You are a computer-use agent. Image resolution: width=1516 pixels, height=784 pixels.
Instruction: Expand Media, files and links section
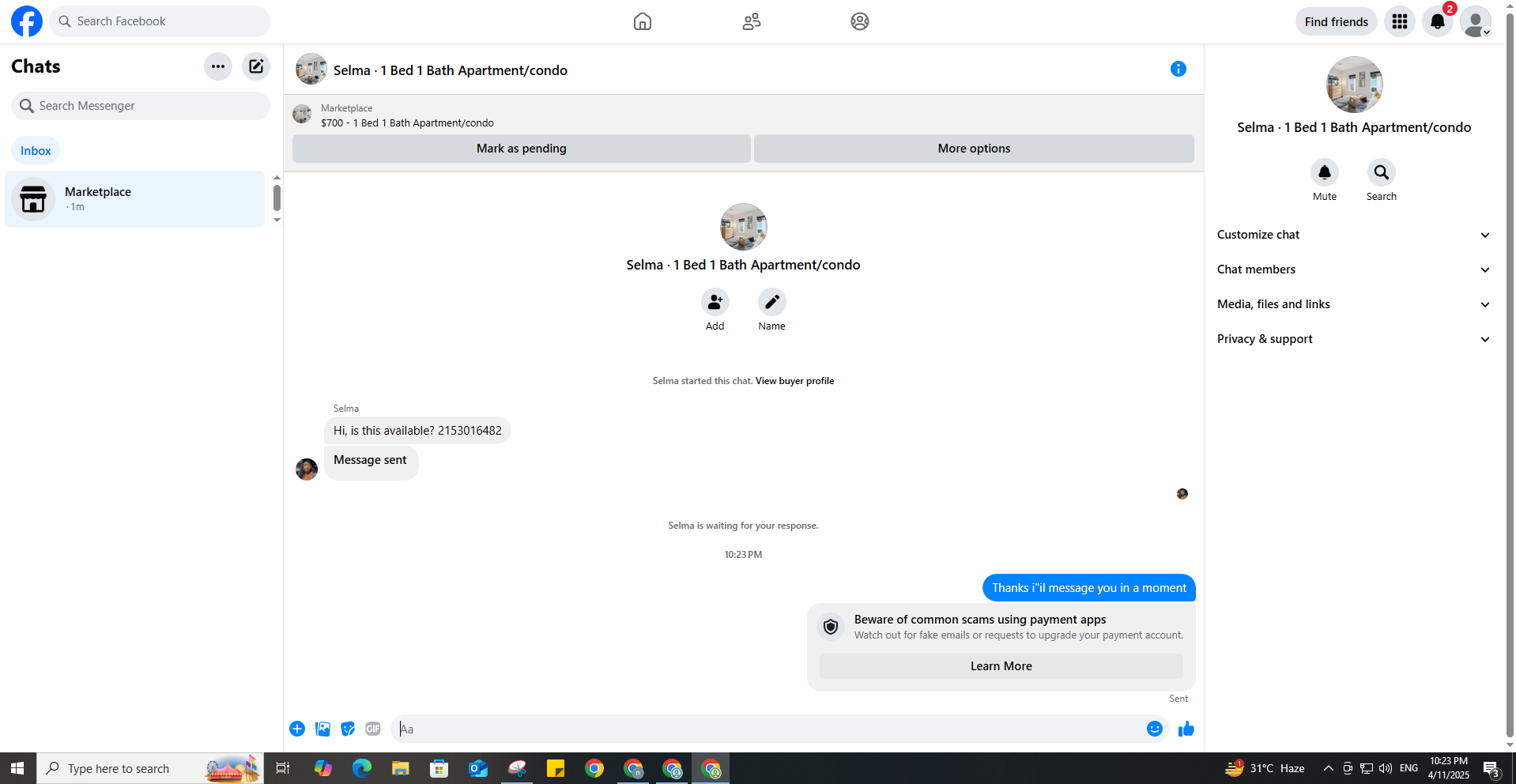coord(1354,304)
